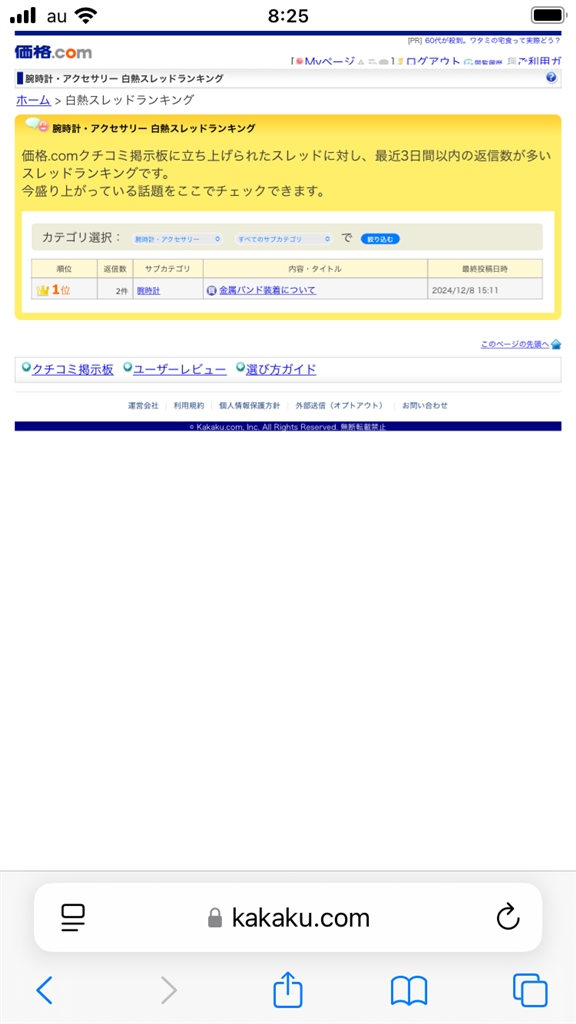The height and width of the screenshot is (1024, 576).
Task: Reload the kakaku.com page
Action: click(x=508, y=918)
